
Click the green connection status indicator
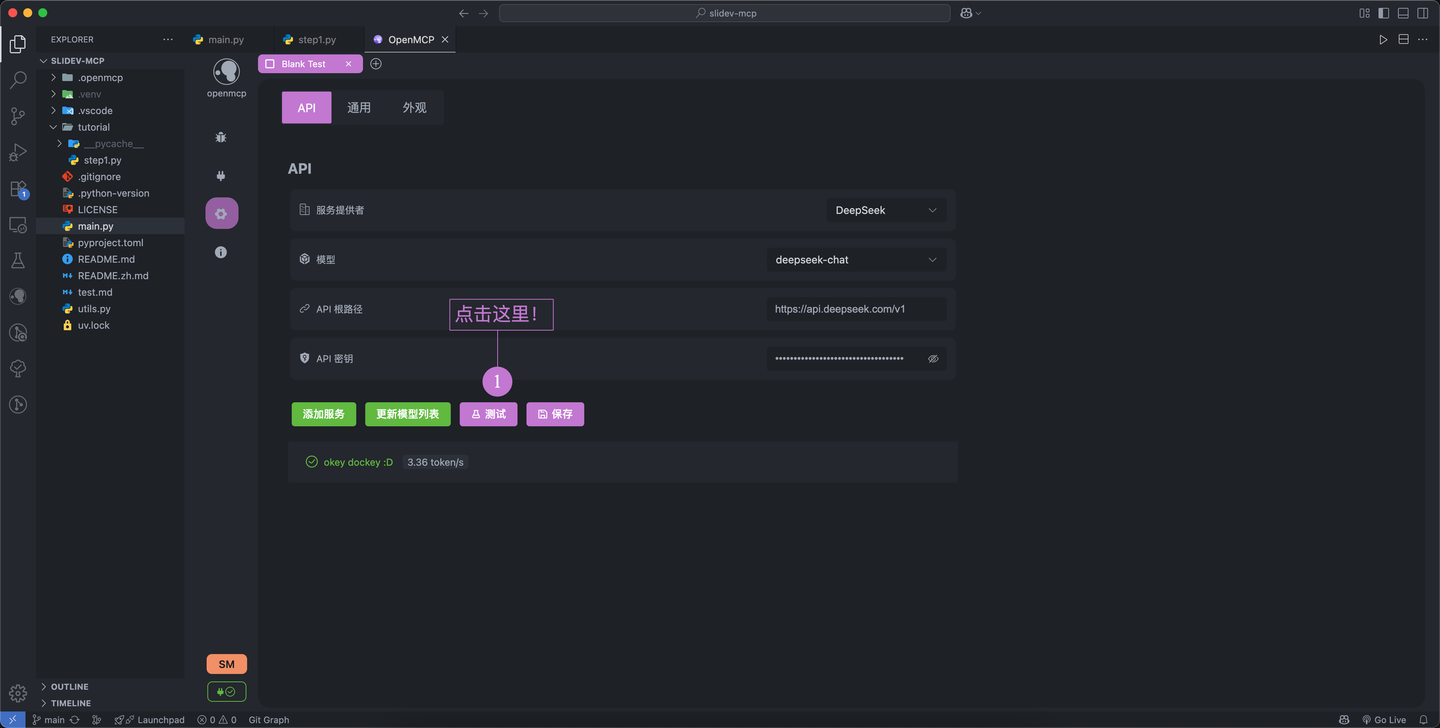[226, 691]
